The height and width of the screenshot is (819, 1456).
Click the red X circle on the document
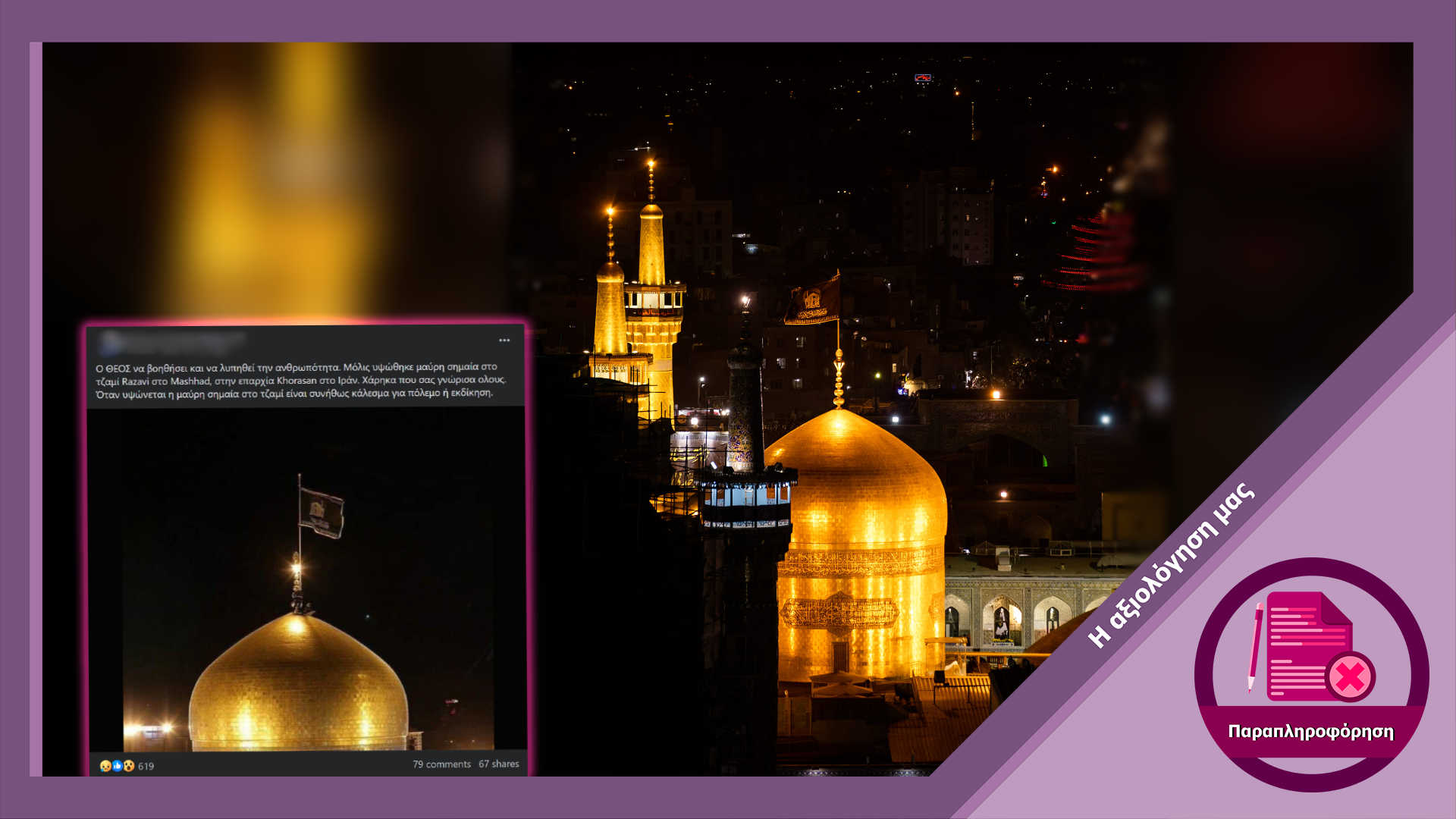click(1351, 676)
